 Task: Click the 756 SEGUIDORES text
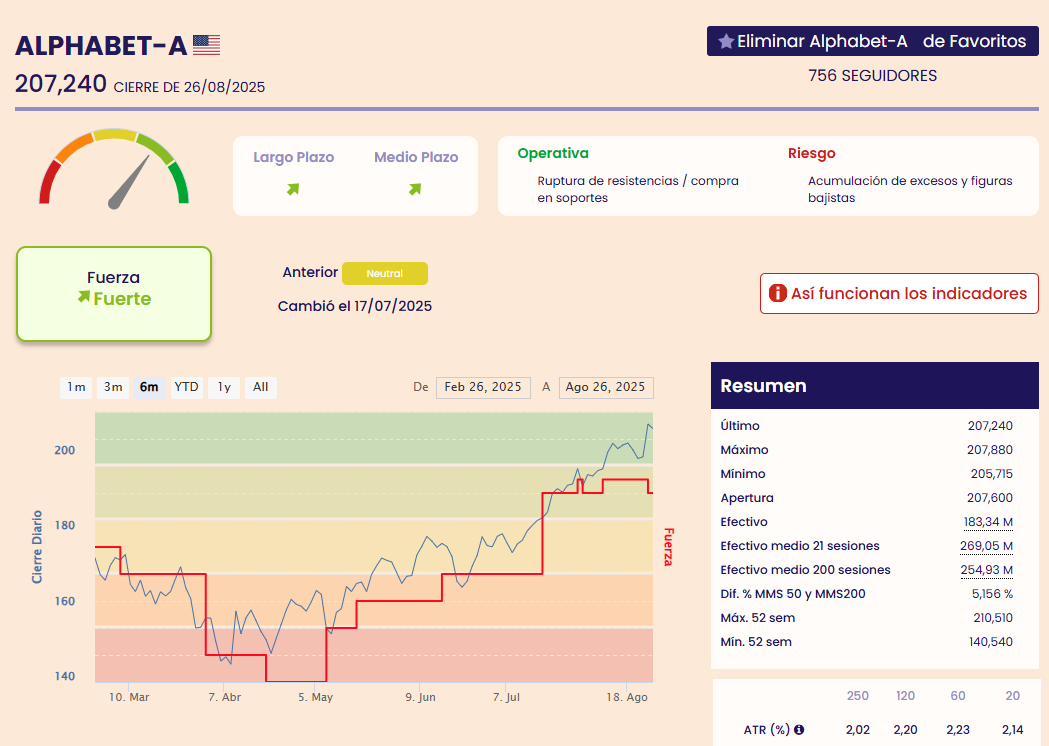click(x=872, y=76)
